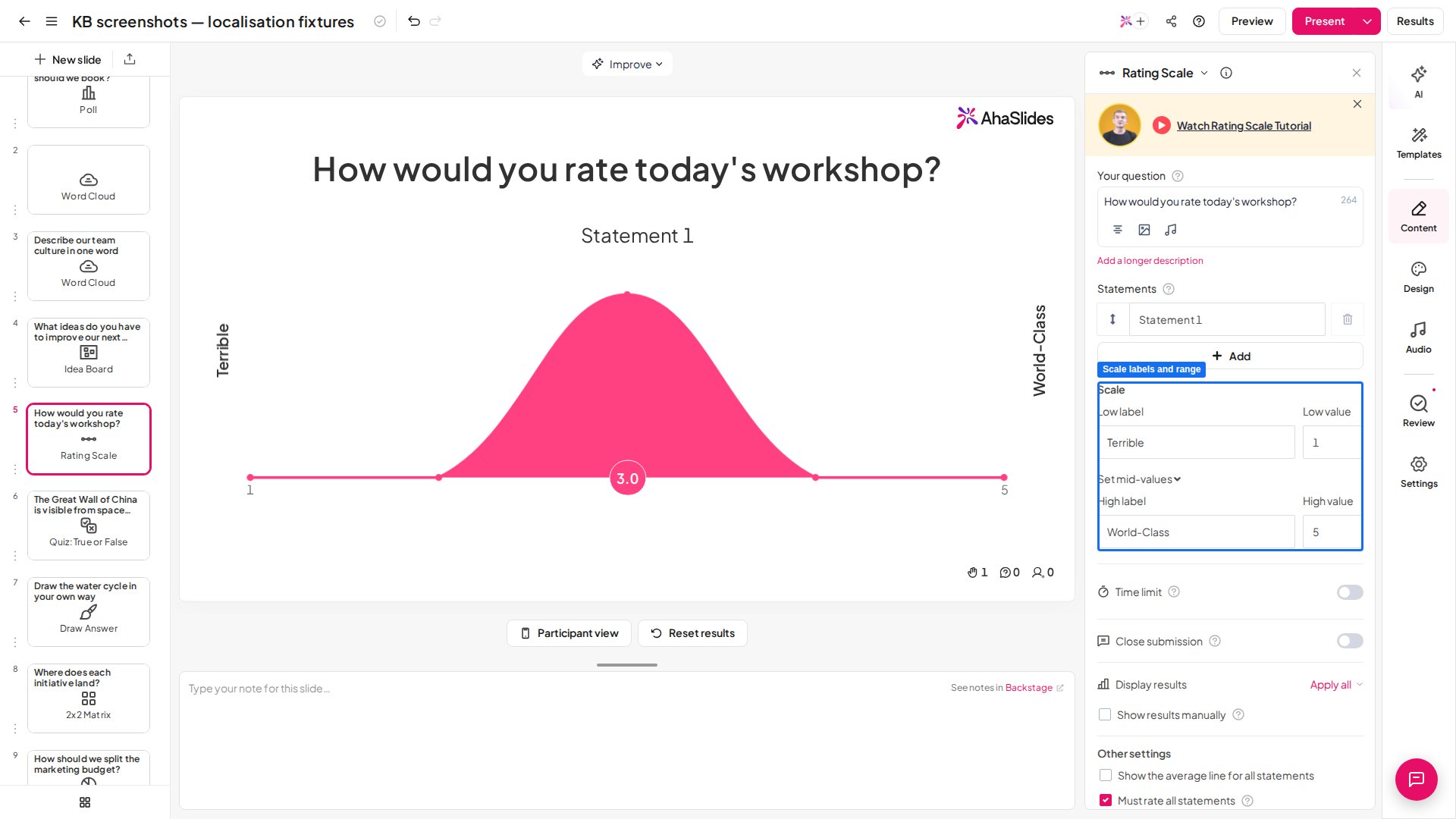Delete Statement 1 with trash icon

tap(1348, 319)
